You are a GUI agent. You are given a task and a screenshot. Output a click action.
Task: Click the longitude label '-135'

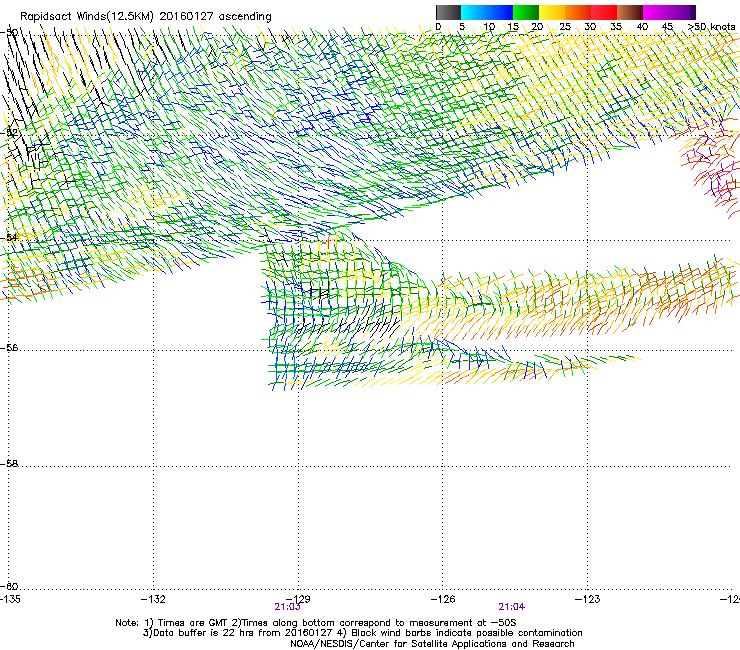[x=10, y=599]
